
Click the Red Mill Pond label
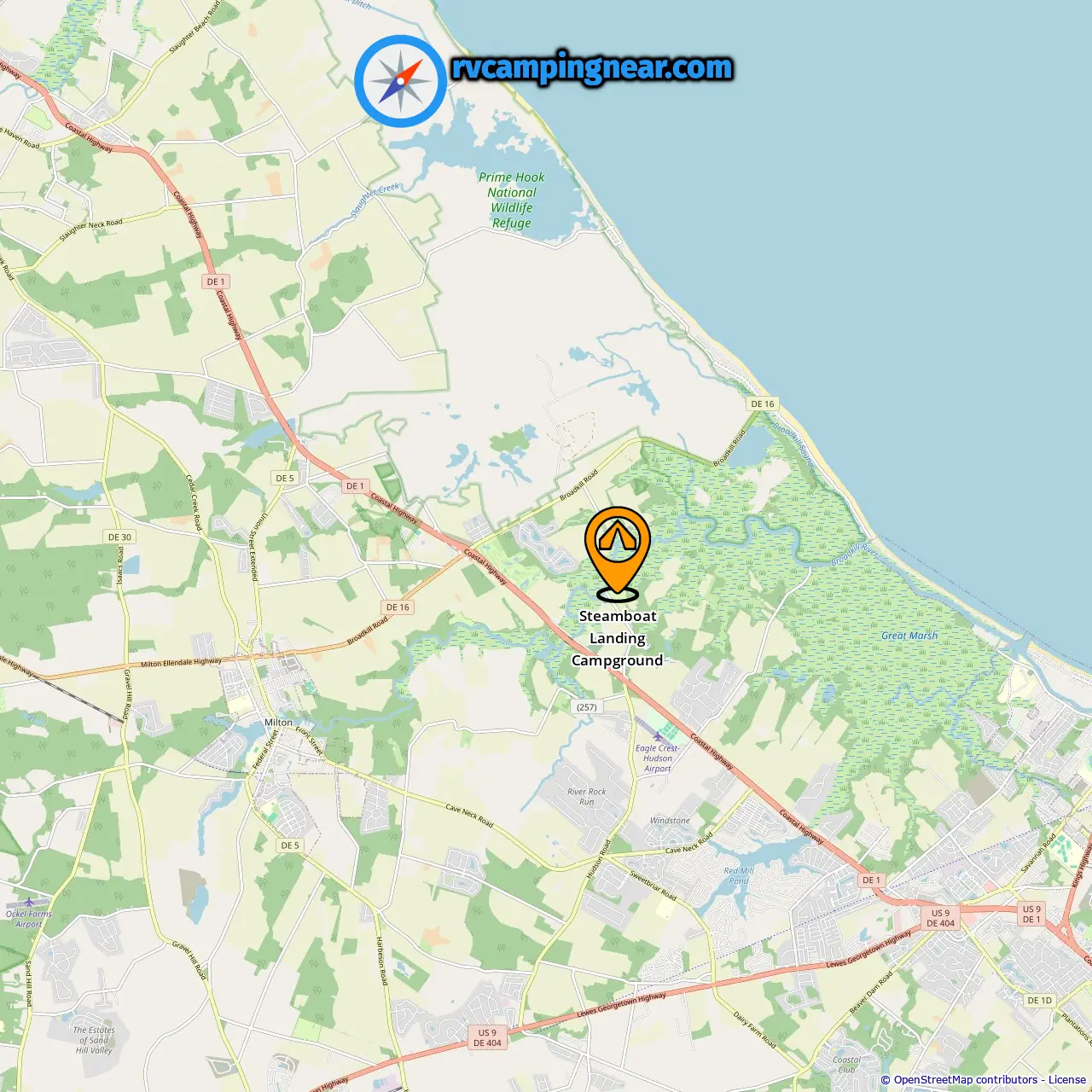(739, 876)
